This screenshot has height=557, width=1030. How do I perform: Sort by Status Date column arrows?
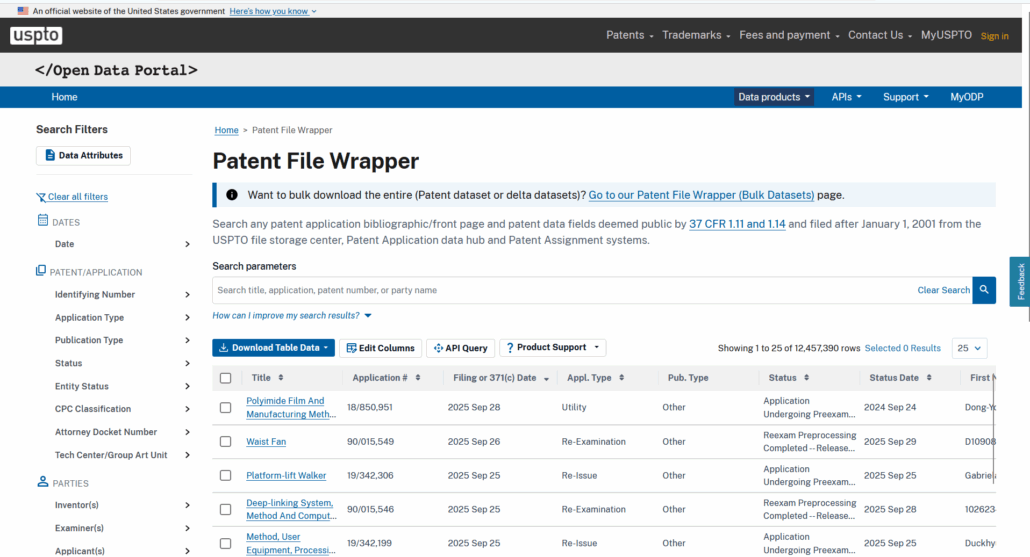tap(930, 378)
